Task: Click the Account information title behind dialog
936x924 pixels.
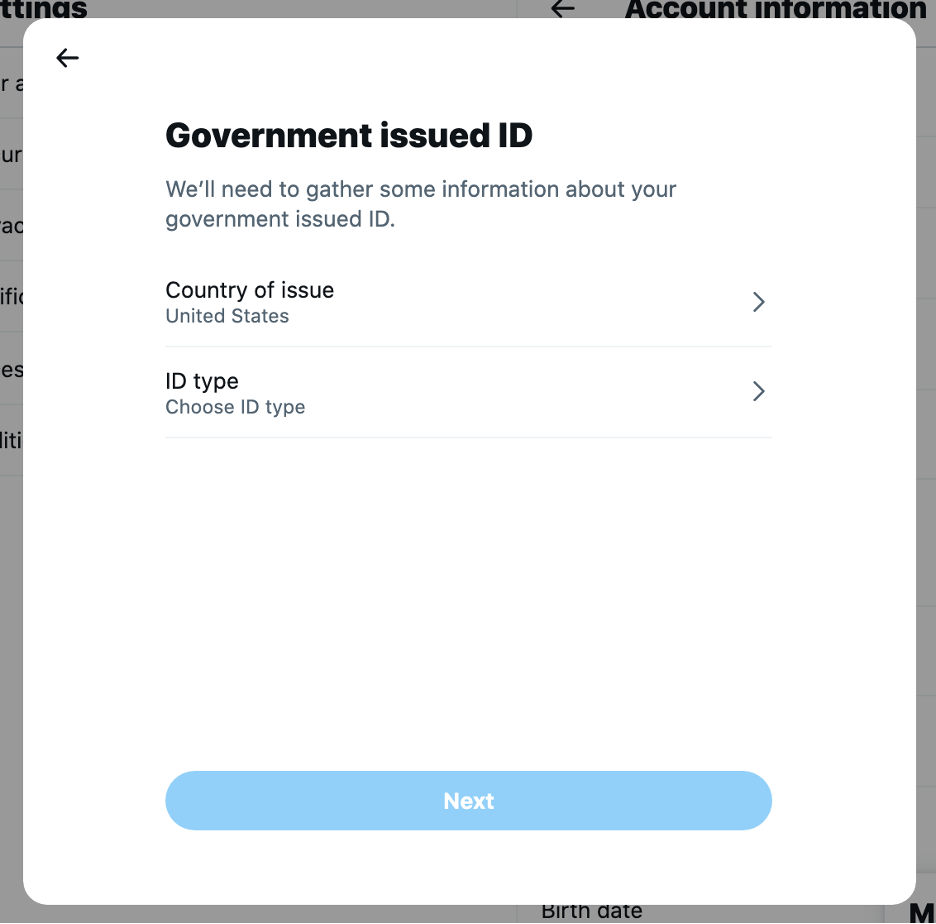Action: coord(775,9)
